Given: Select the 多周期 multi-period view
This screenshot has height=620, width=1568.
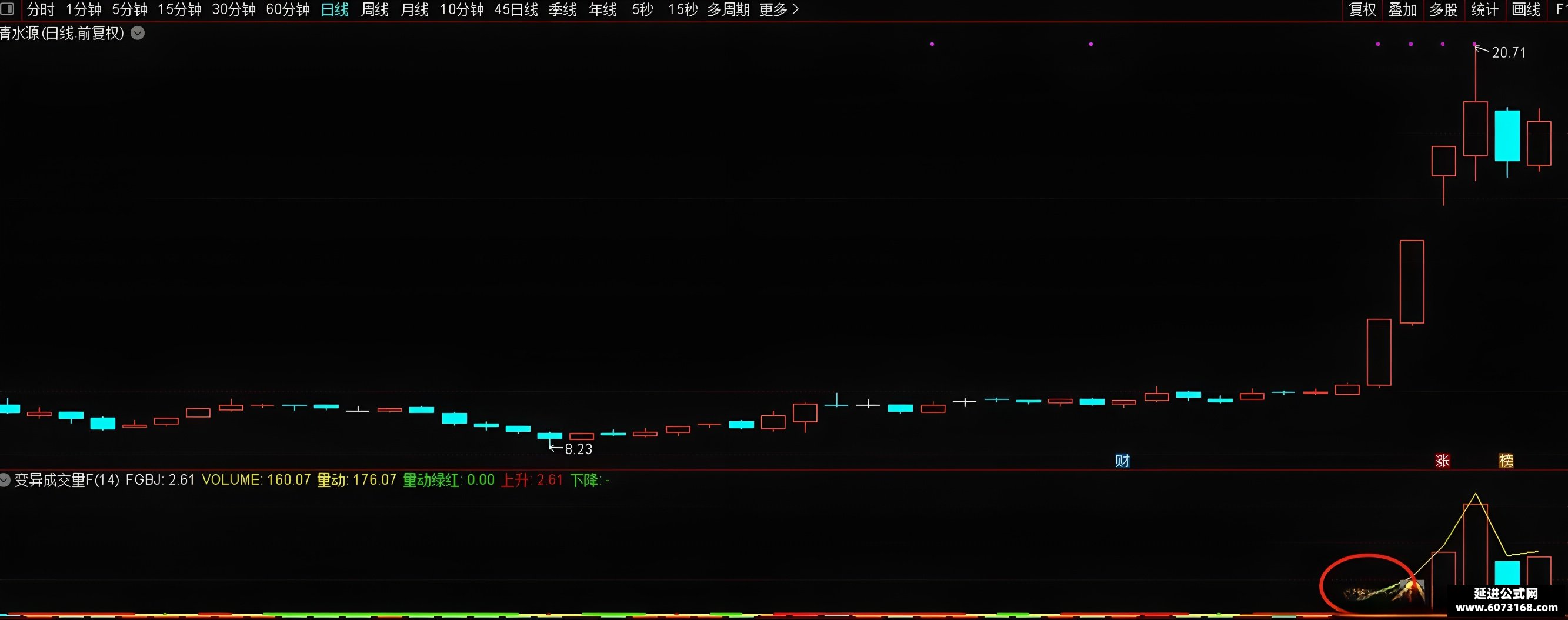Looking at the screenshot, I should (x=728, y=10).
